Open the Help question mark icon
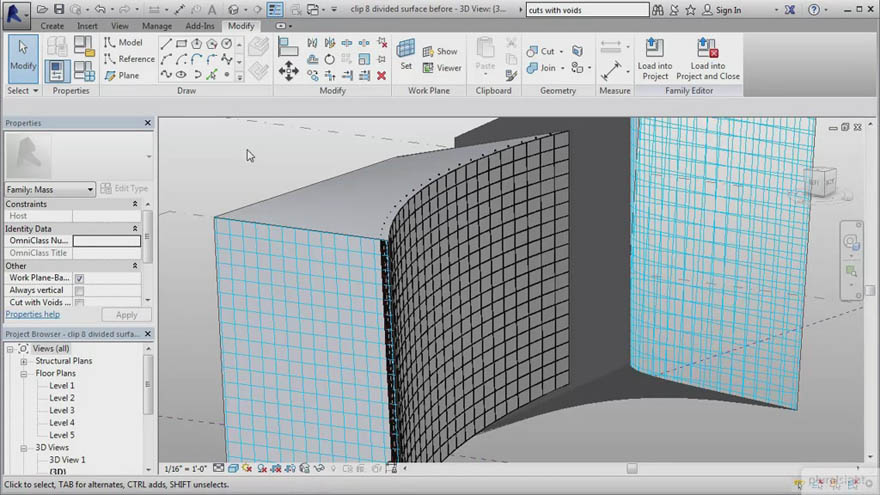 (x=814, y=10)
